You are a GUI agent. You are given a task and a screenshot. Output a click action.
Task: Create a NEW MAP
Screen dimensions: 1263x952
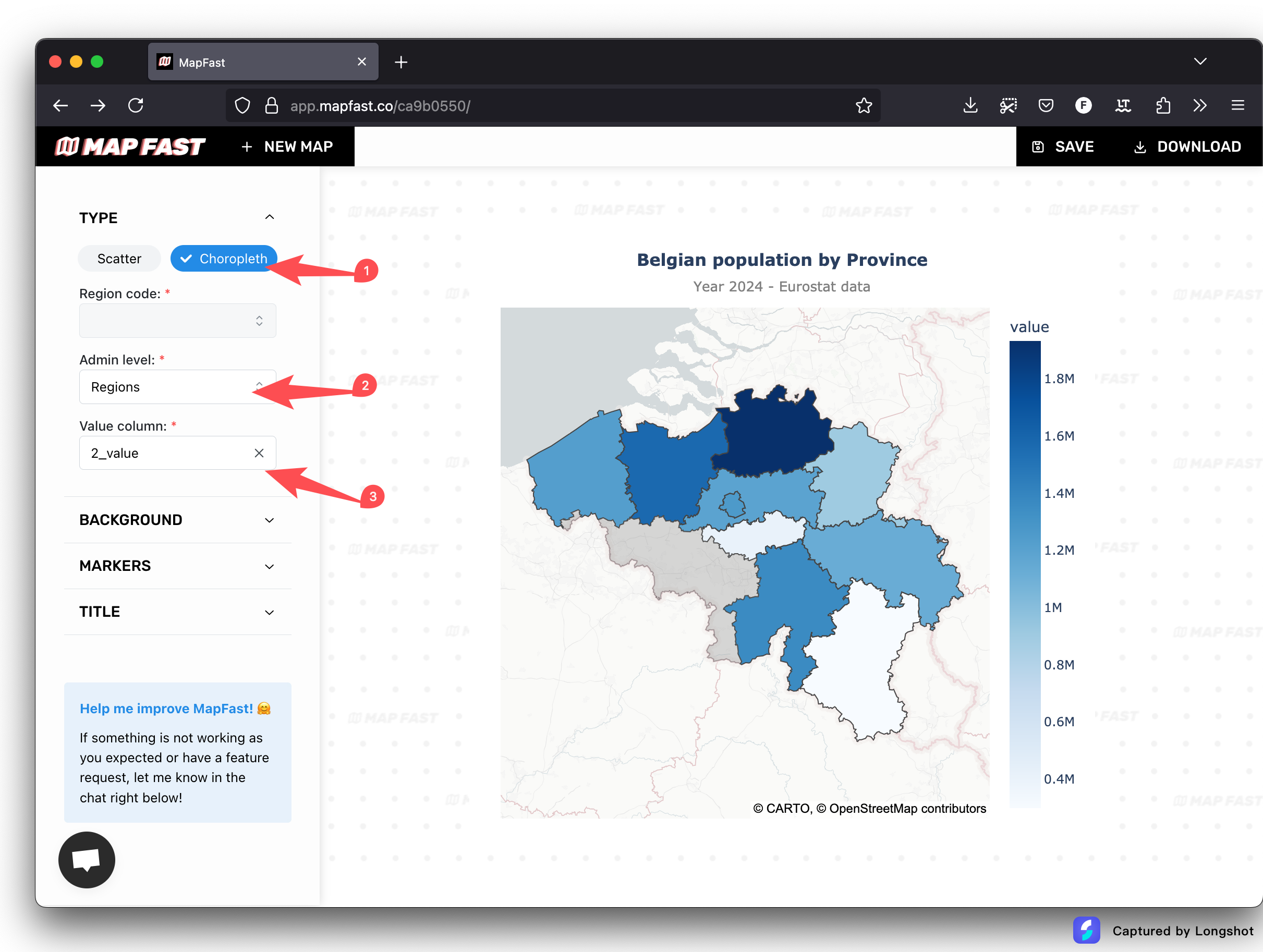[288, 147]
